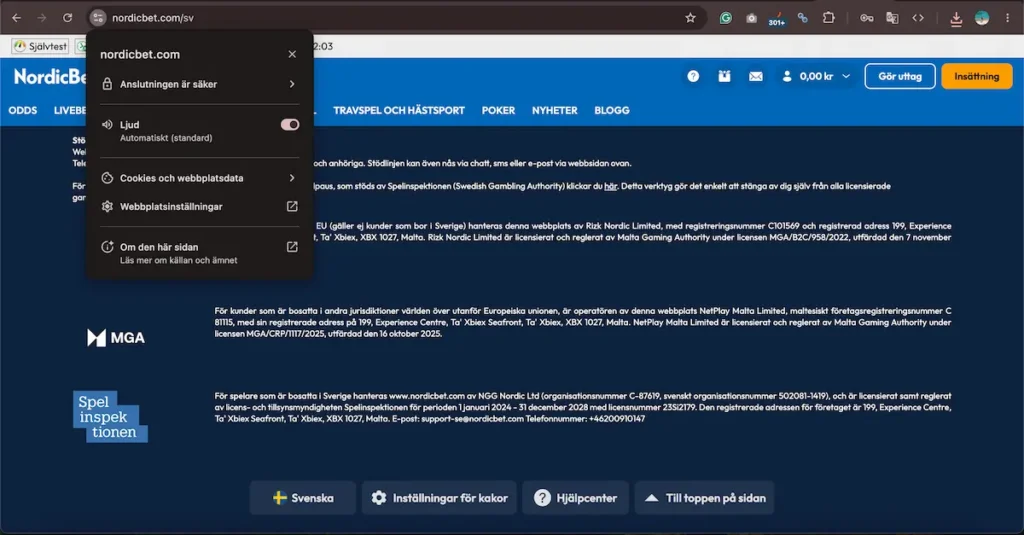Open the Hjälpcenter button

pyautogui.click(x=575, y=498)
